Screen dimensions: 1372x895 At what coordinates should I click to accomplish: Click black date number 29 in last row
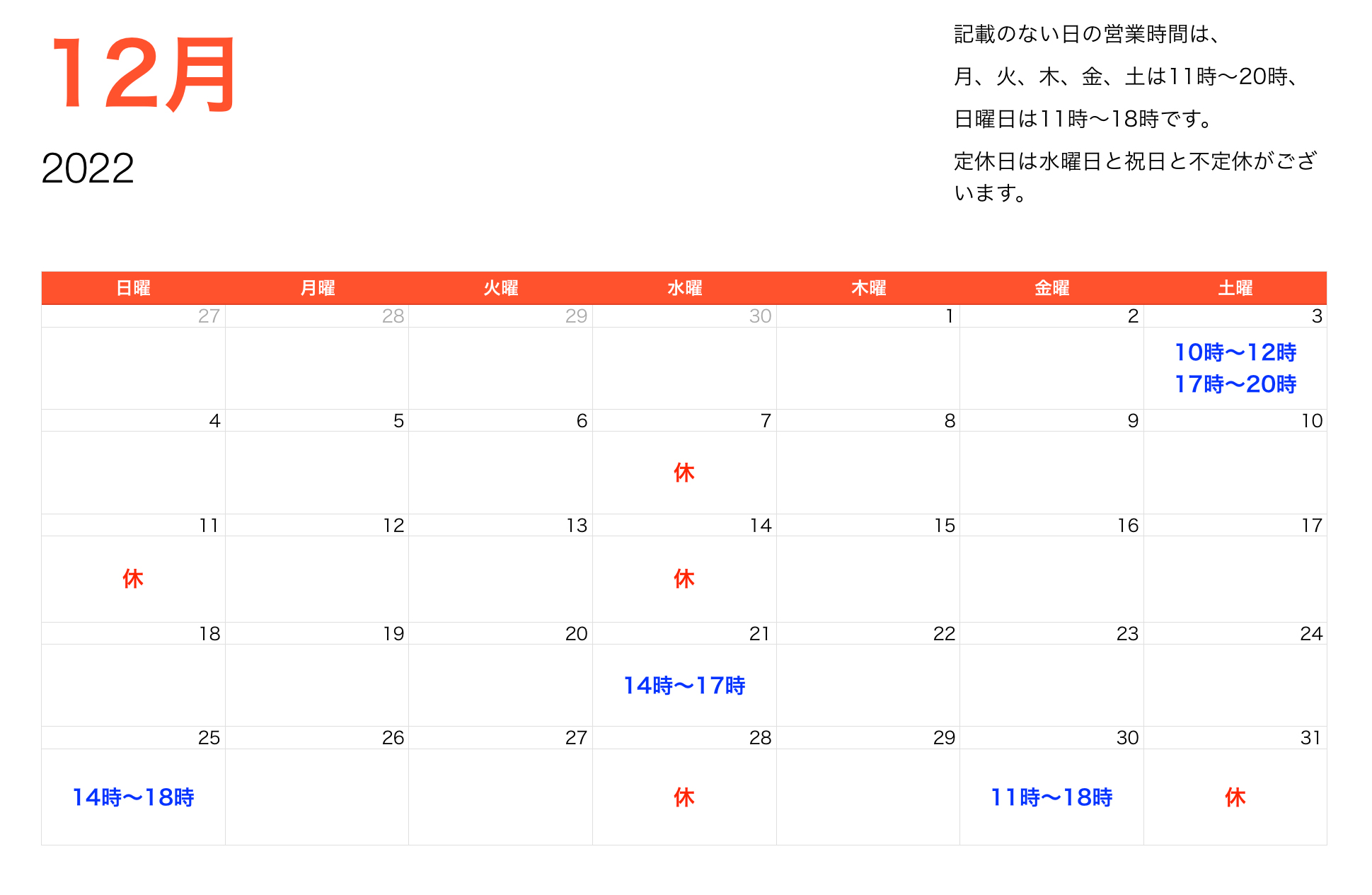coord(944,738)
